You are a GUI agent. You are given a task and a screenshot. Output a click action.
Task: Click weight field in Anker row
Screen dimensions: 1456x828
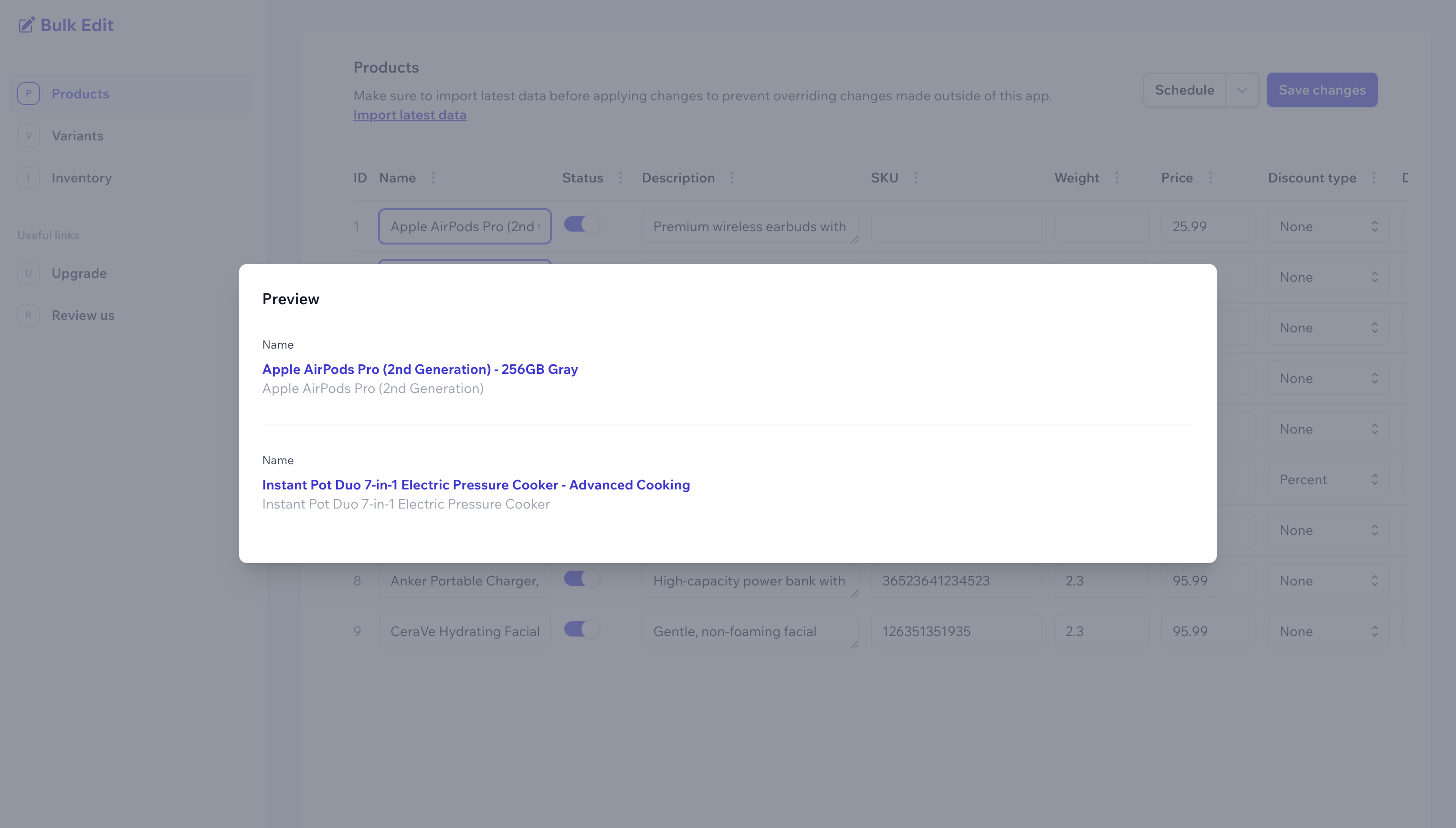tap(1102, 581)
